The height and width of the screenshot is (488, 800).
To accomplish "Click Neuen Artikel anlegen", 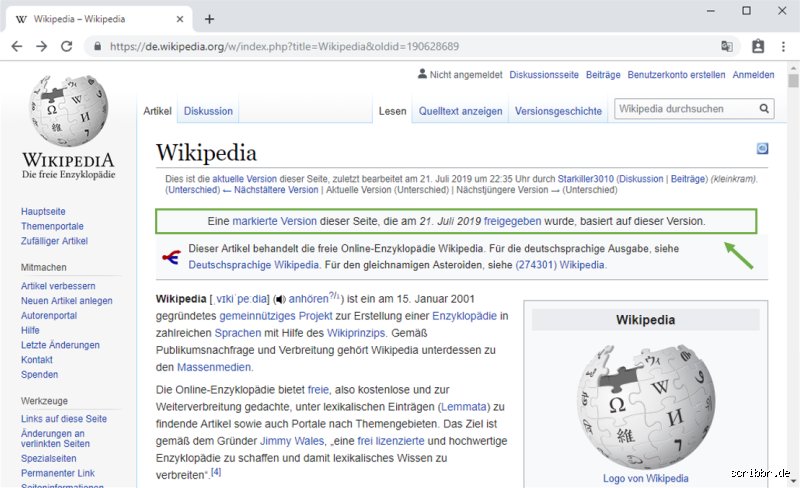I will click(66, 301).
